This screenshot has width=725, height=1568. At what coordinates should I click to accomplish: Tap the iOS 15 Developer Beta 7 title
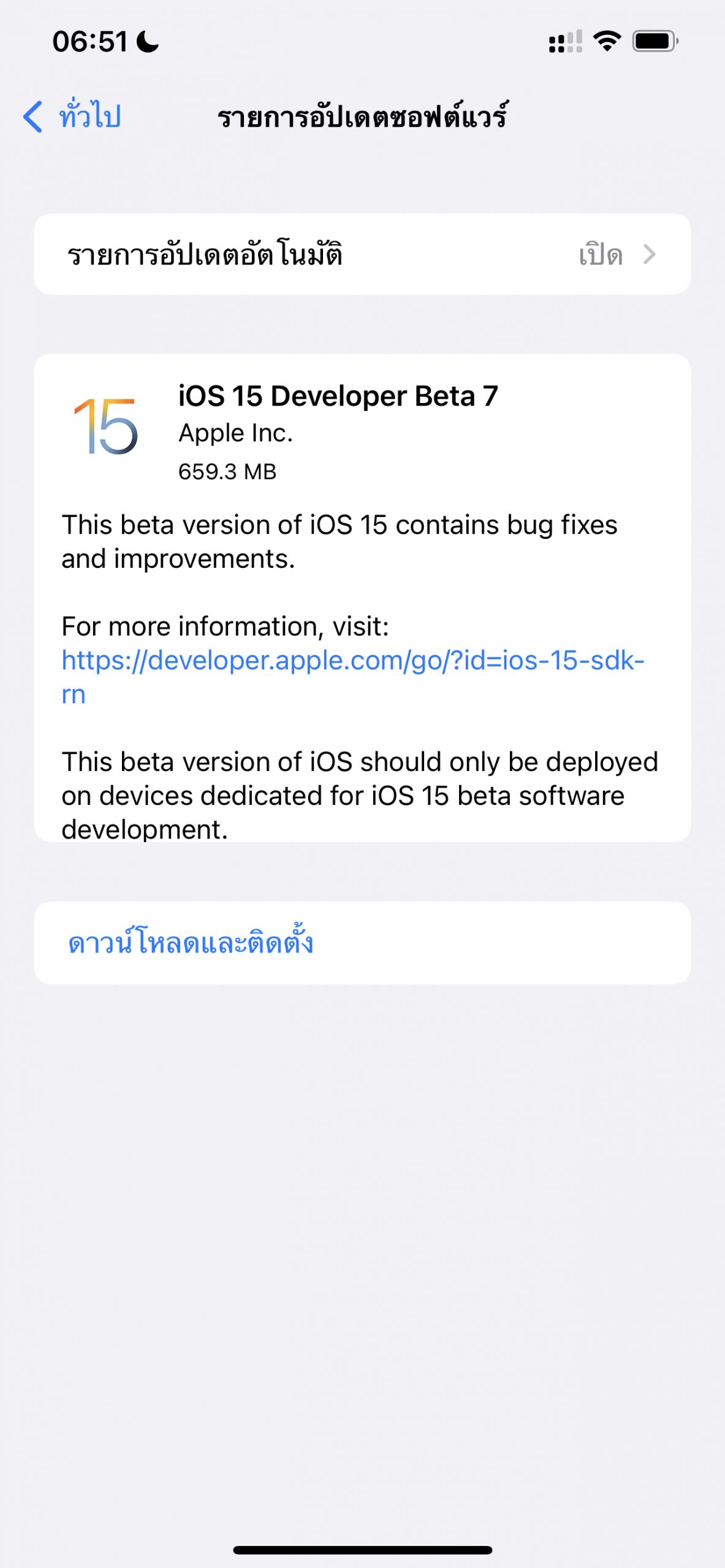coord(338,396)
